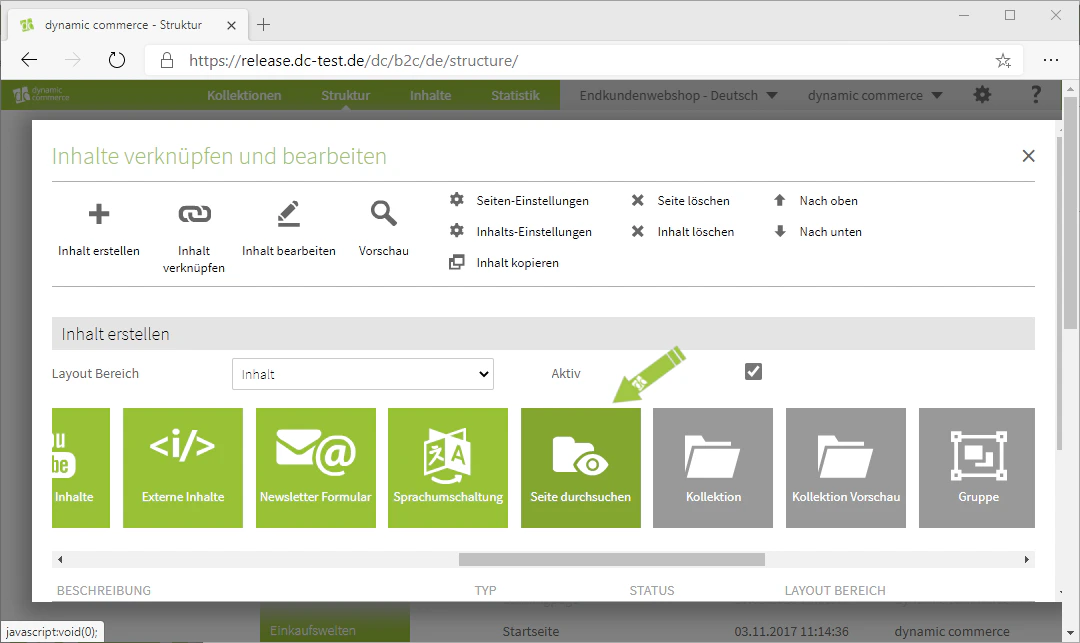Click tile list scroll right arrow
The height and width of the screenshot is (643, 1080).
point(1026,560)
